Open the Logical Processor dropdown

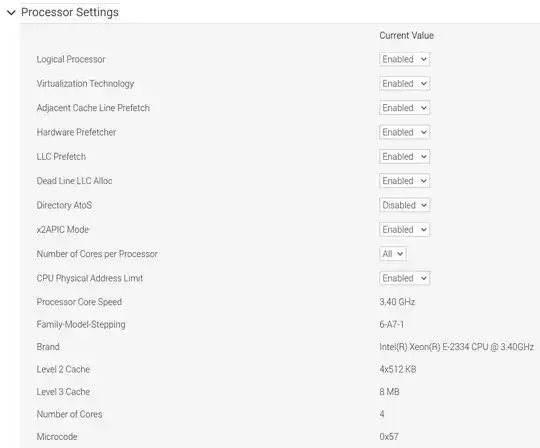tap(404, 59)
